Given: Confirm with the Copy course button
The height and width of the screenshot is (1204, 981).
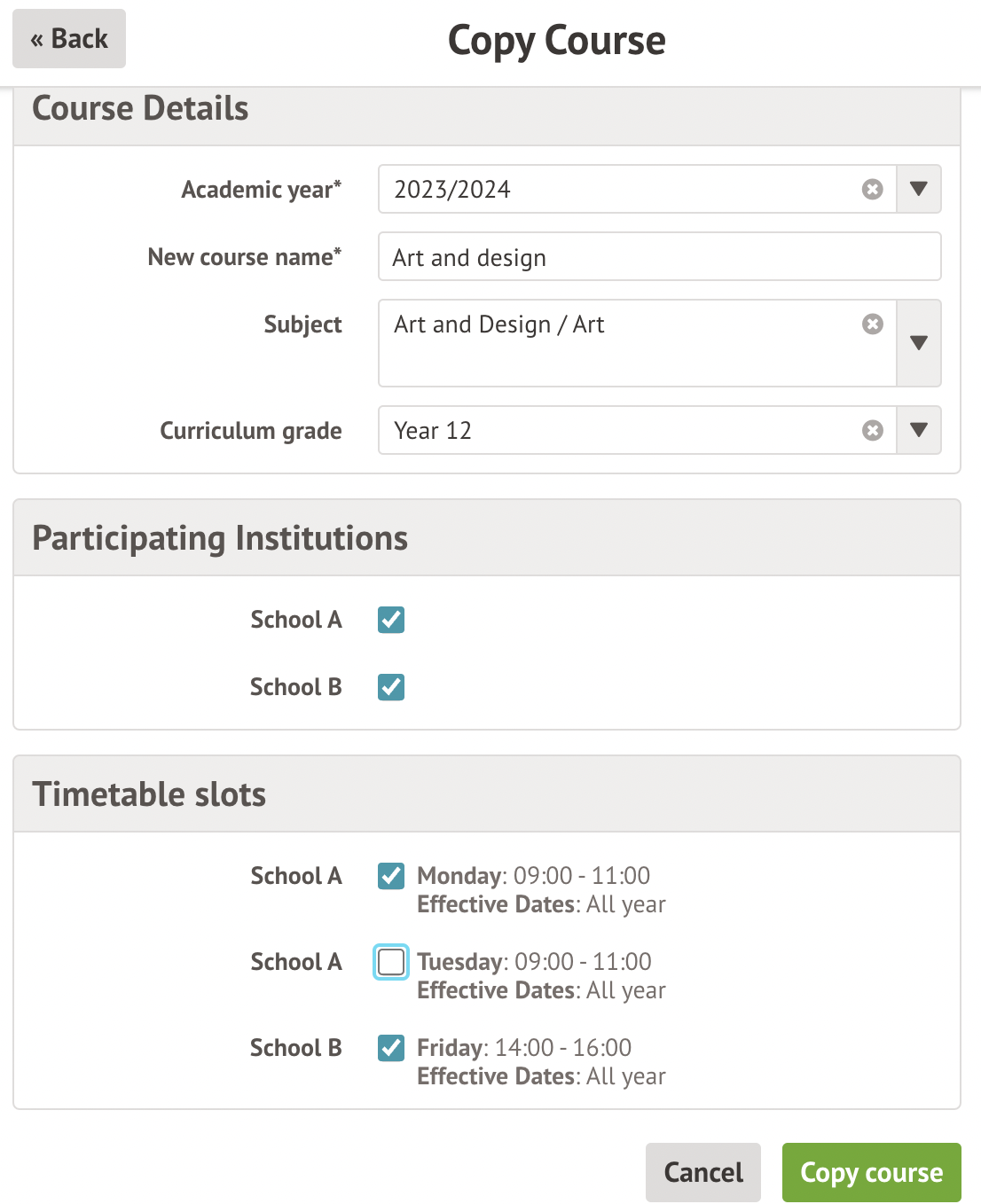Looking at the screenshot, I should (x=871, y=1172).
